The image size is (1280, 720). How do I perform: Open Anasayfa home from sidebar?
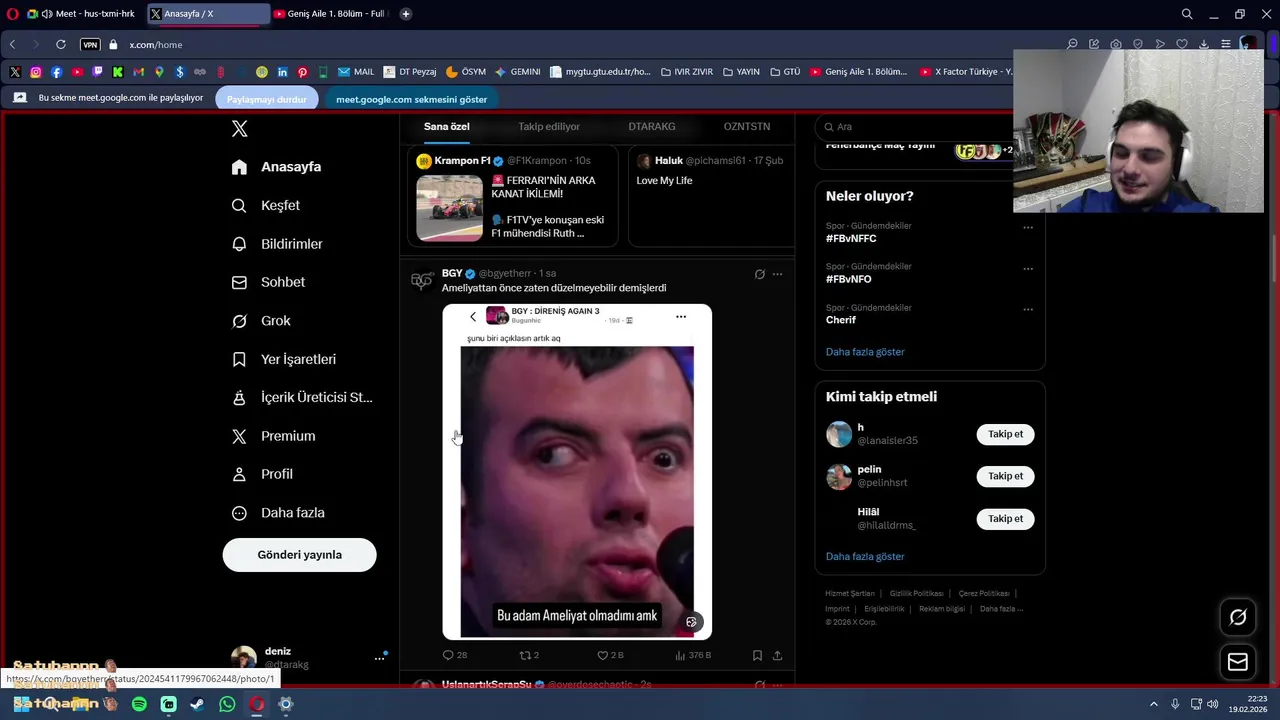(276, 167)
